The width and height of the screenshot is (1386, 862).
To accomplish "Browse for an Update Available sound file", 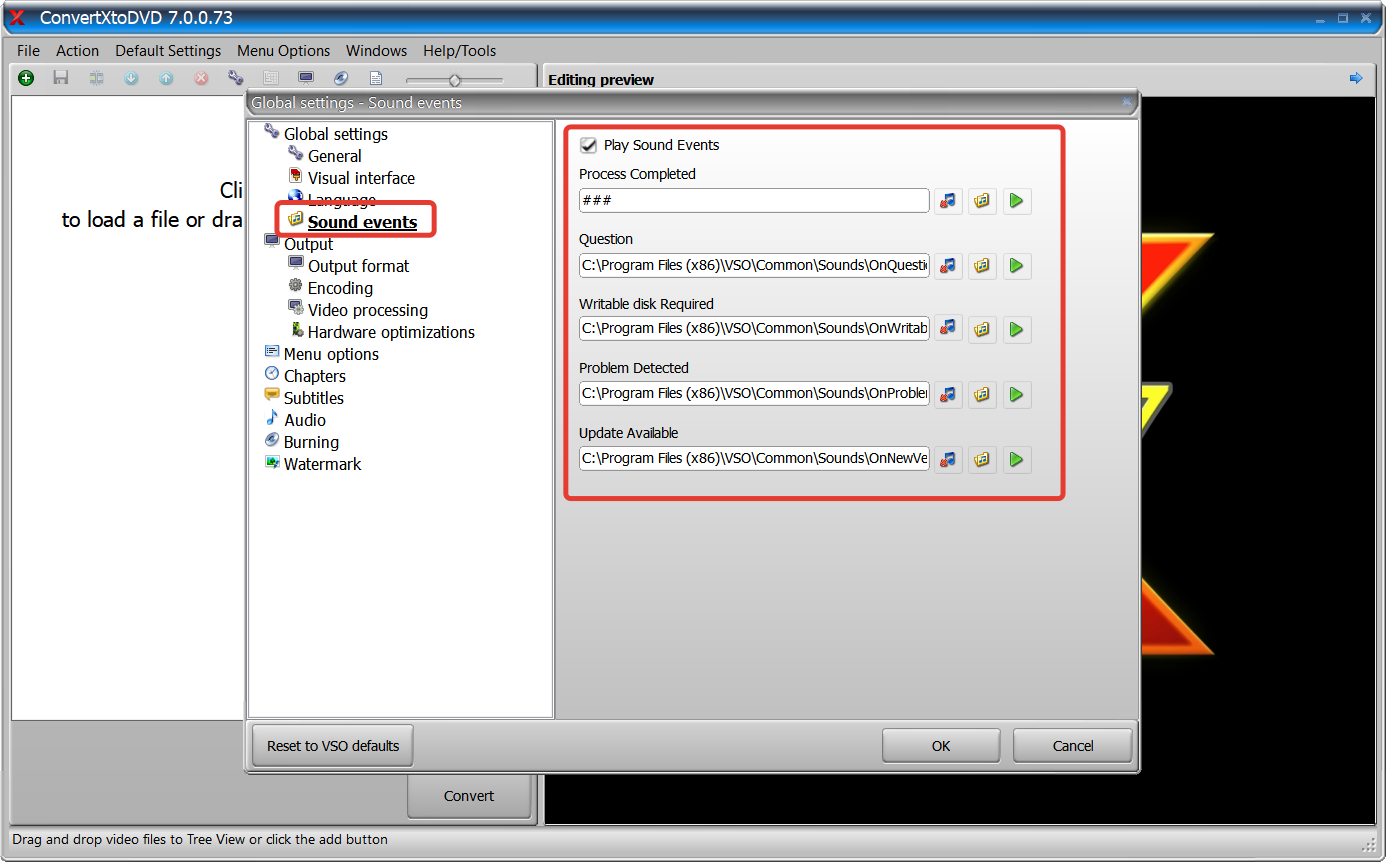I will (982, 459).
